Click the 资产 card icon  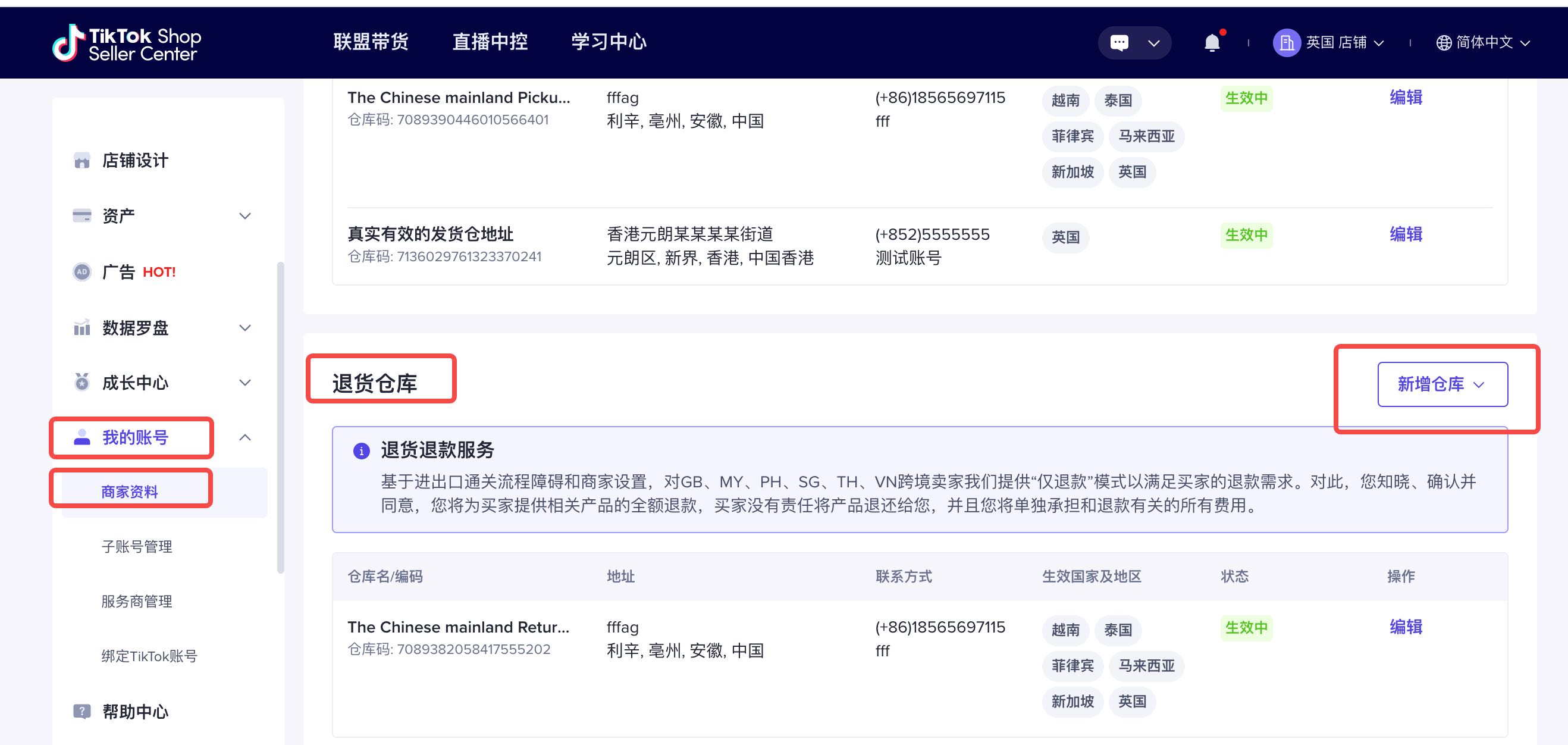[81, 215]
